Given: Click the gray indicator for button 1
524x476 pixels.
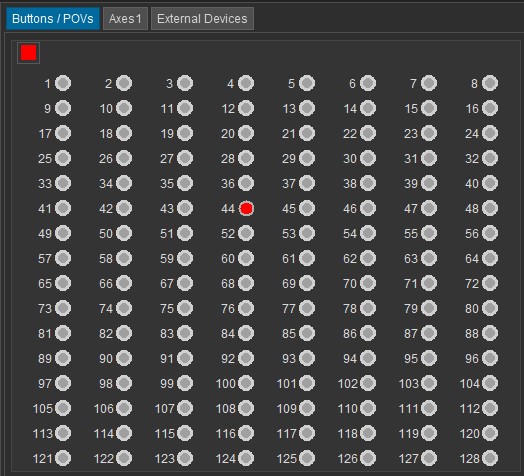Looking at the screenshot, I should point(63,83).
